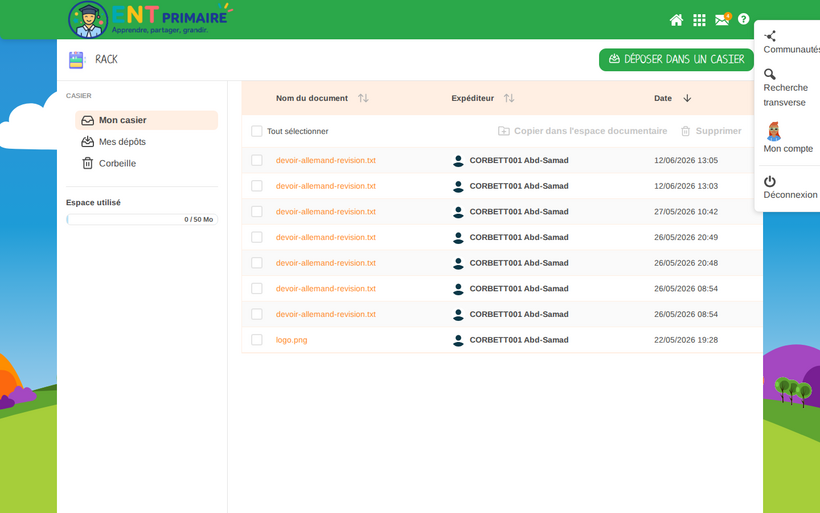Sort by Nom du document arrows
This screenshot has height=513, width=820.
(x=363, y=98)
